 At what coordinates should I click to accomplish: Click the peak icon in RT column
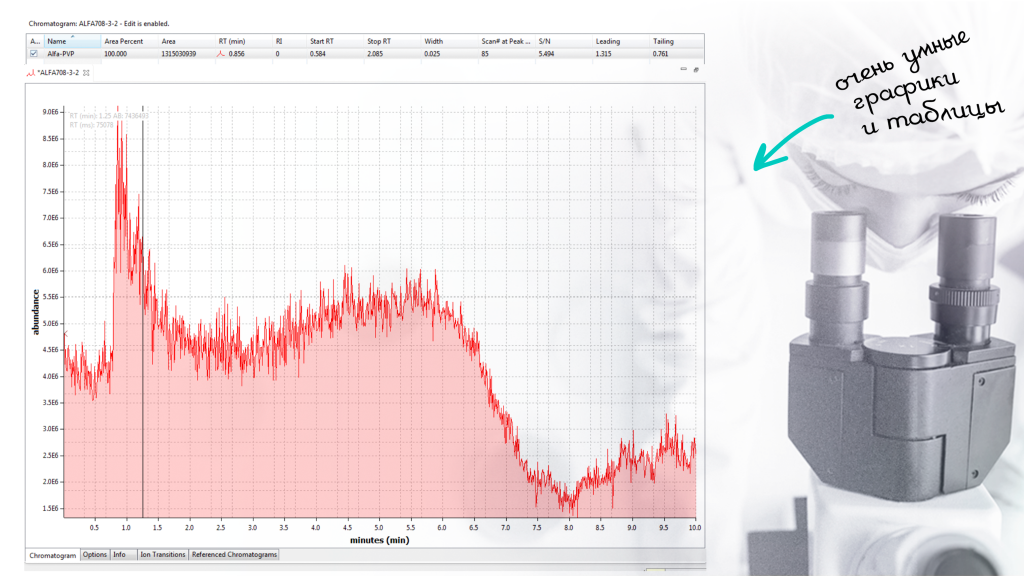pos(221,54)
